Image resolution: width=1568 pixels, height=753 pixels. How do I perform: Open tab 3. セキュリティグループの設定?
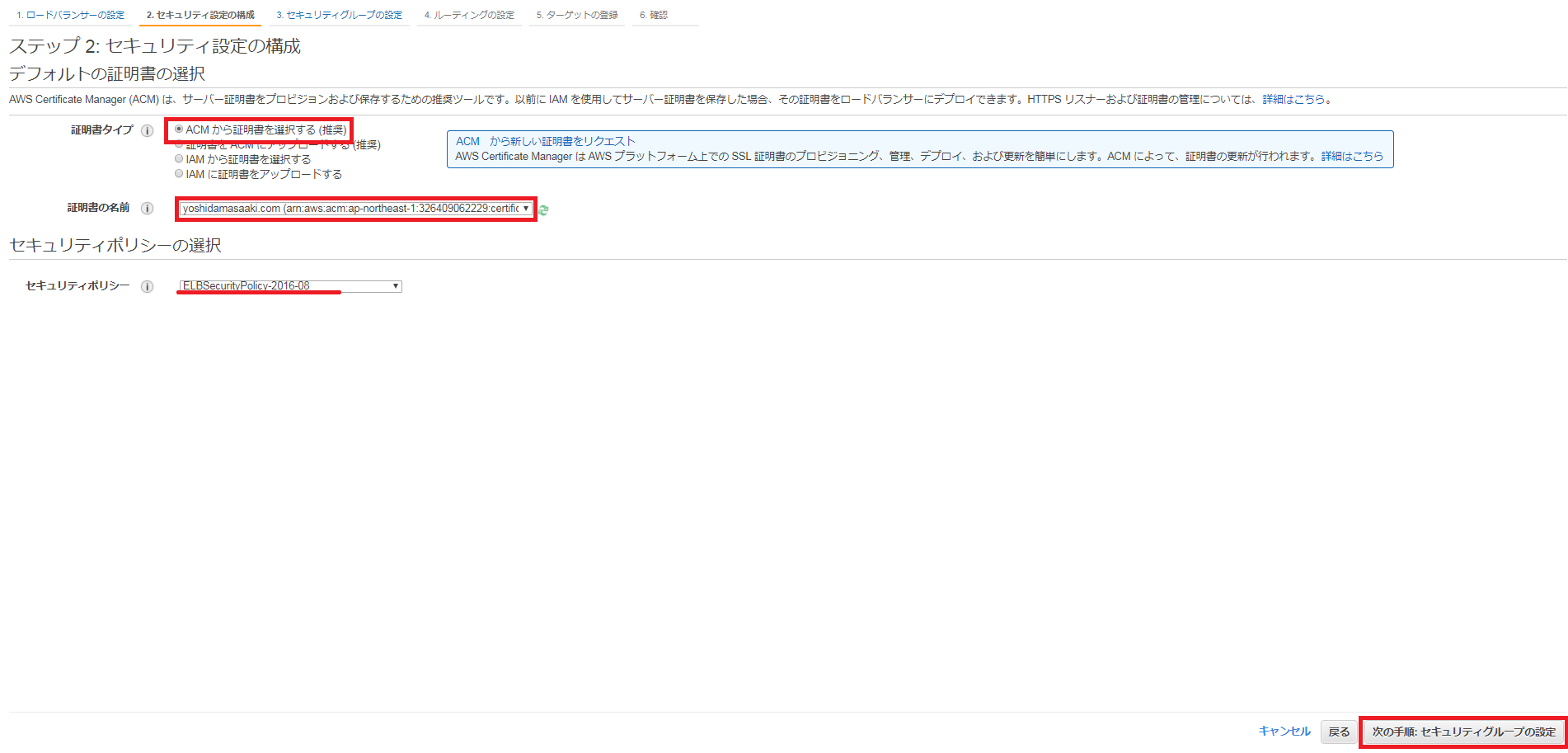pos(340,15)
